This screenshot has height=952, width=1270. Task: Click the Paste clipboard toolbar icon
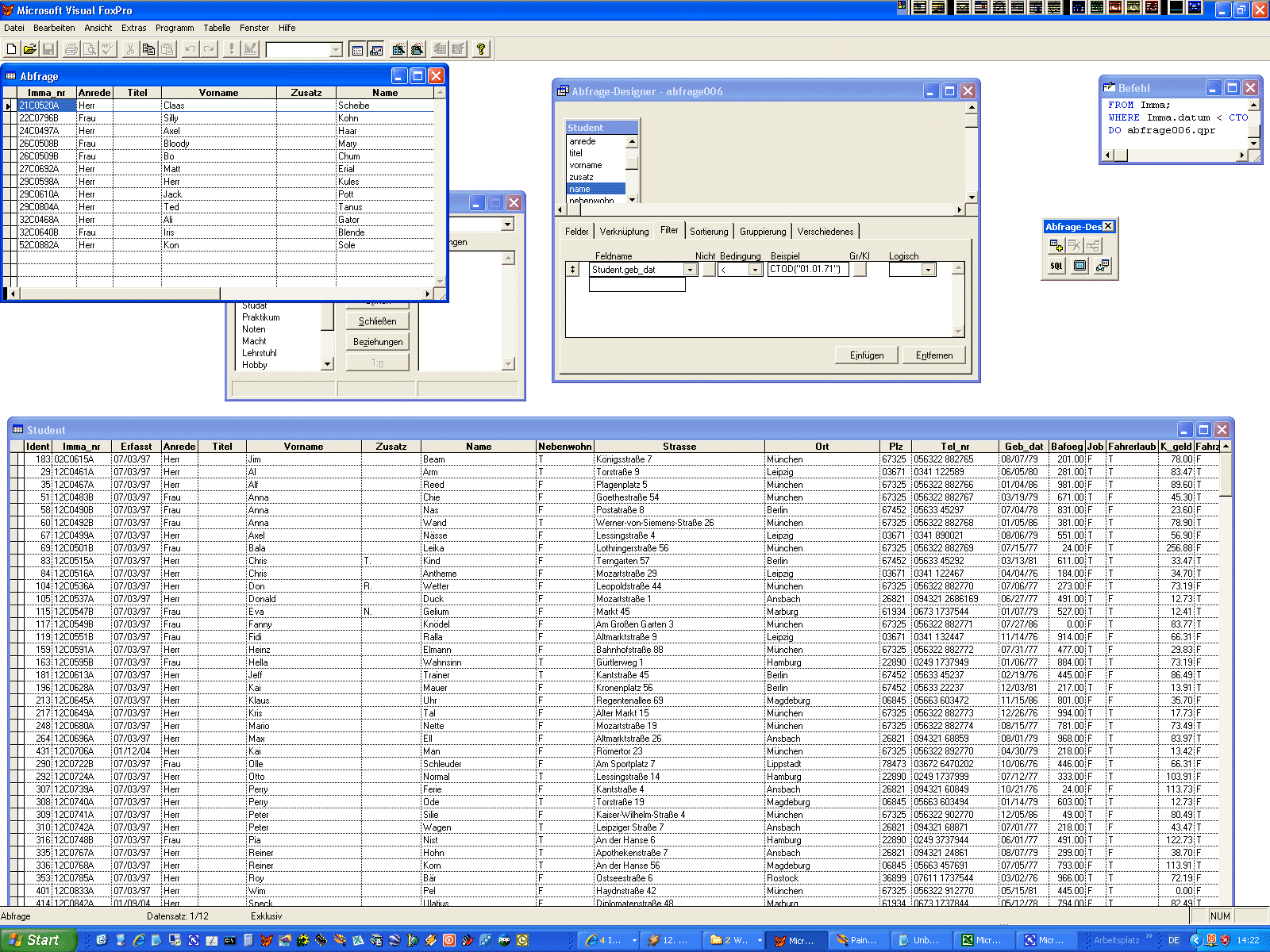coord(167,49)
